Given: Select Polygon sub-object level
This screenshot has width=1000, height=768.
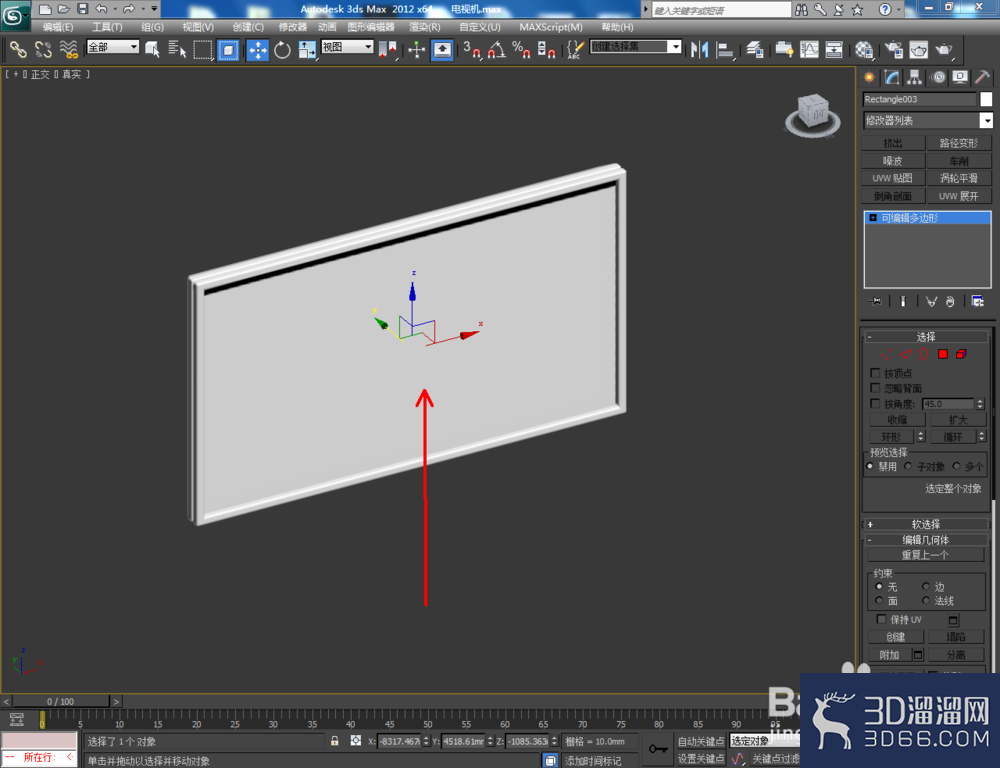Looking at the screenshot, I should (943, 354).
